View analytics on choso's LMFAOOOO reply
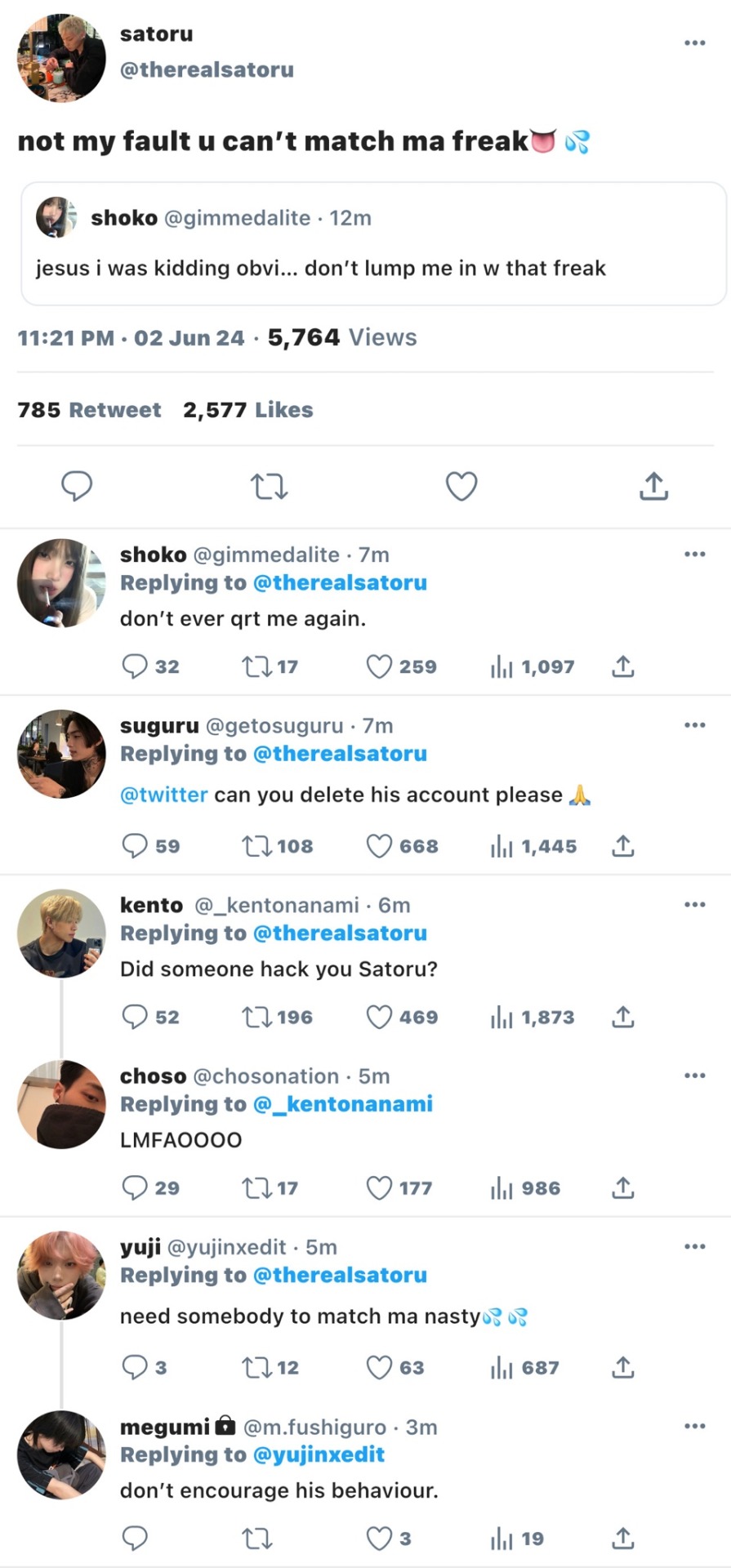The width and height of the screenshot is (731, 1568). pyautogui.click(x=501, y=1188)
